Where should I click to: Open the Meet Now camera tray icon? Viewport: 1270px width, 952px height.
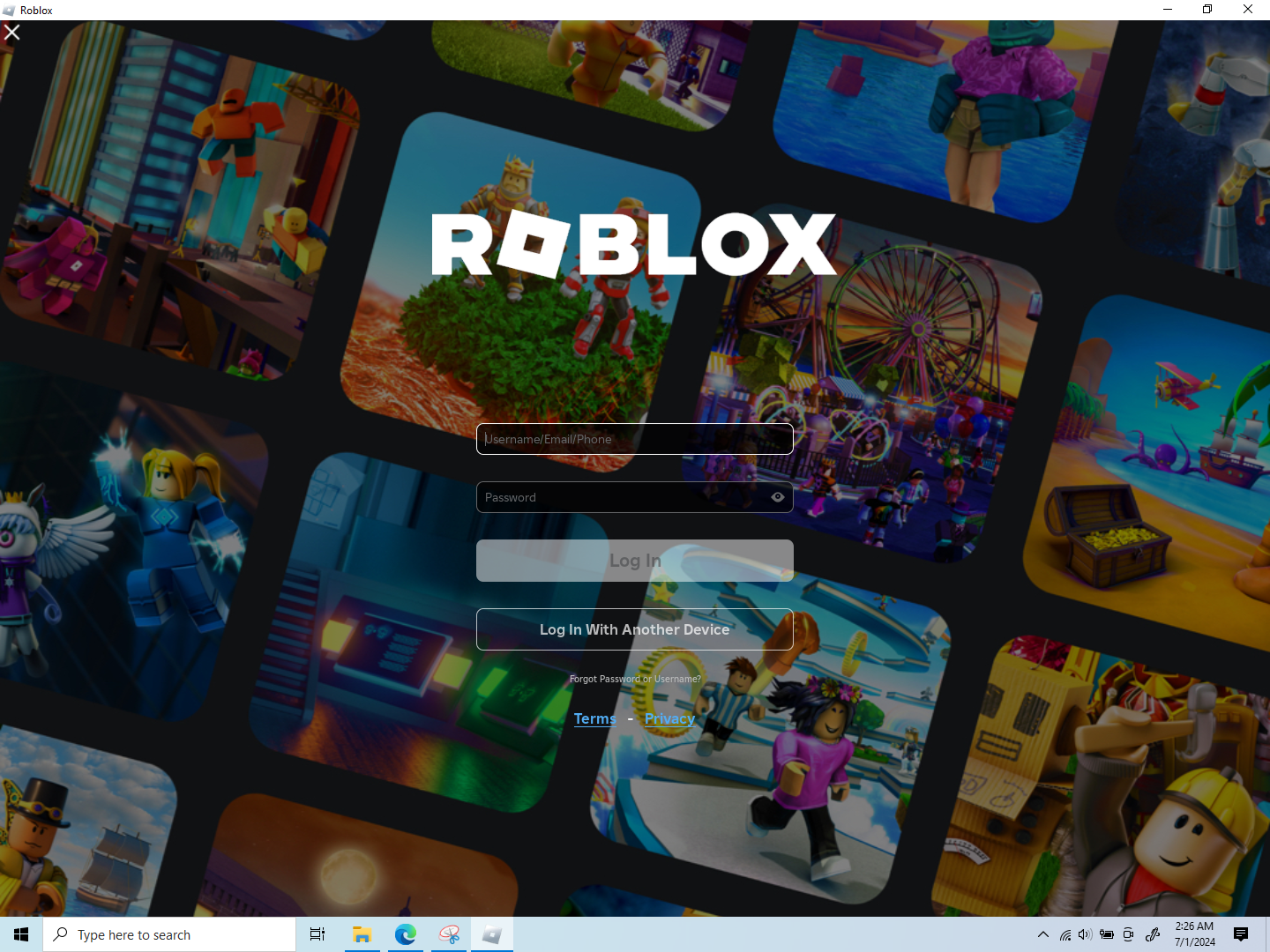(x=1128, y=934)
